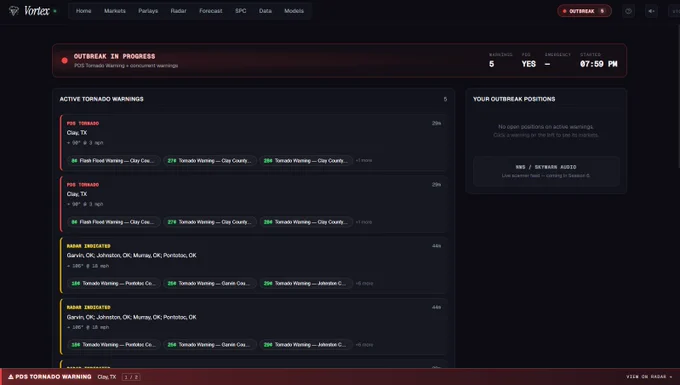This screenshot has width=680, height=385.
Task: Open the View on Radar dropdown
Action: point(649,377)
